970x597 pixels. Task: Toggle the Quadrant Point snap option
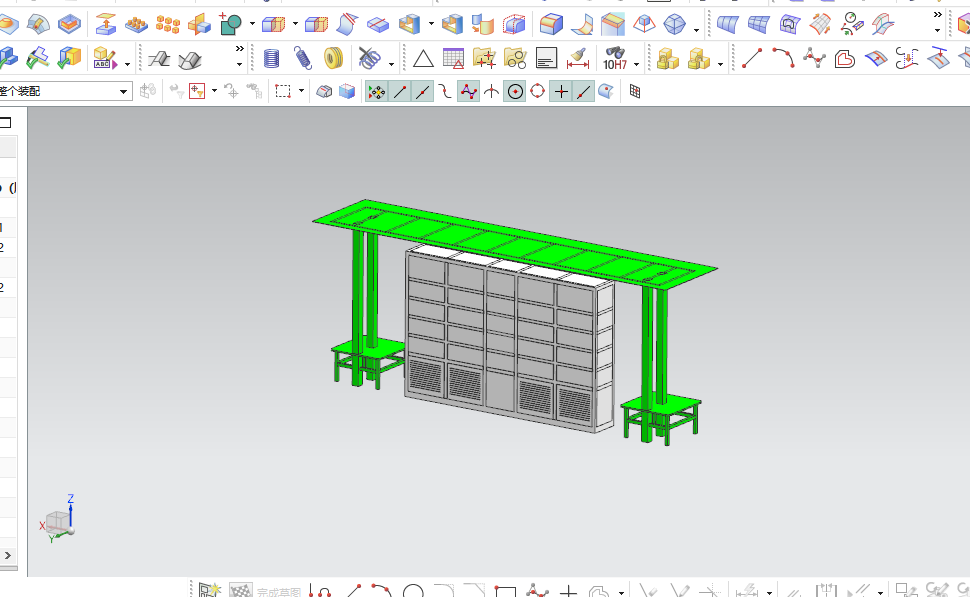coord(538,92)
